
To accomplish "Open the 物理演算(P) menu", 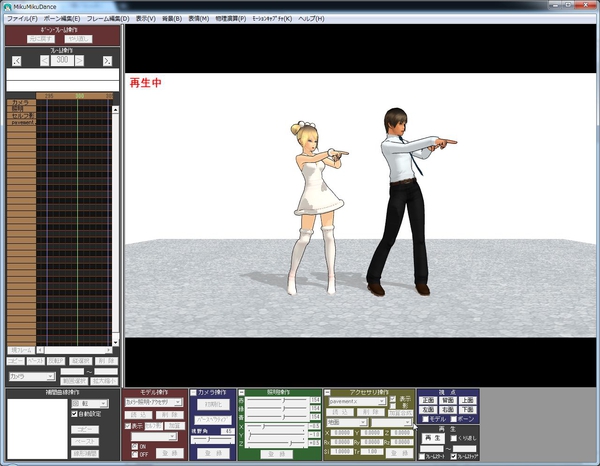I will click(231, 19).
